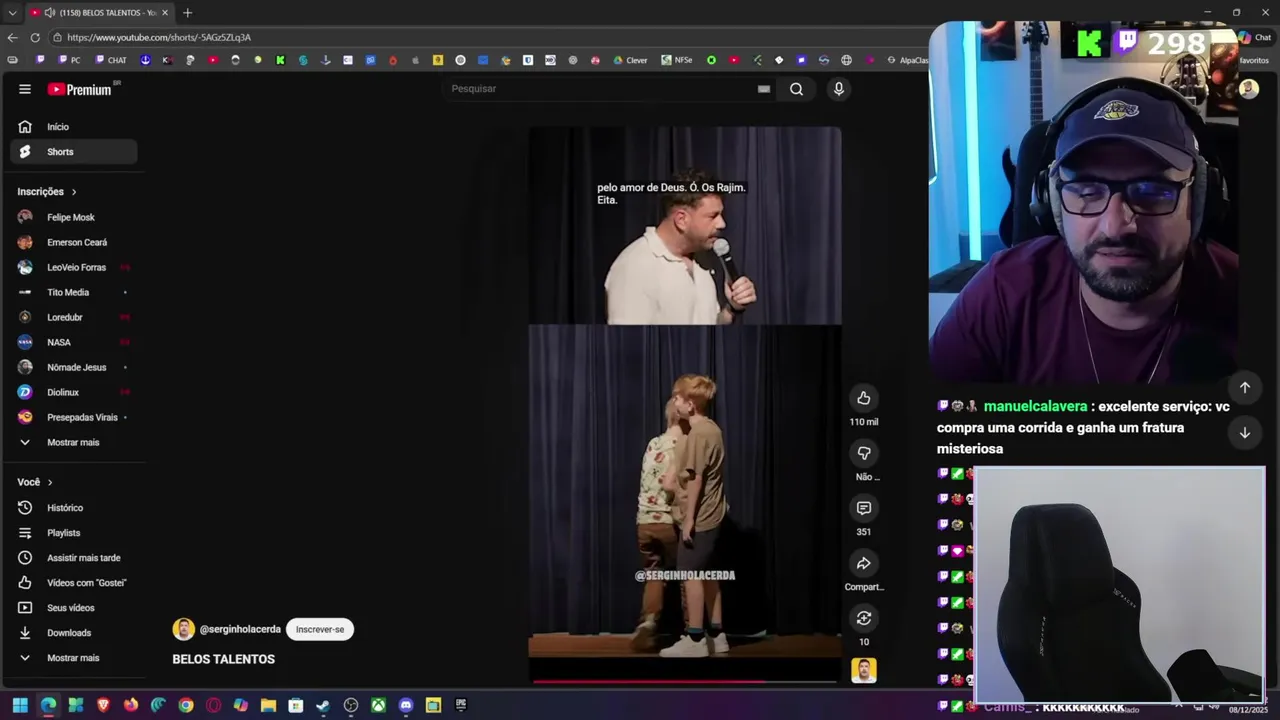Open Firefox from taskbar

(x=131, y=705)
